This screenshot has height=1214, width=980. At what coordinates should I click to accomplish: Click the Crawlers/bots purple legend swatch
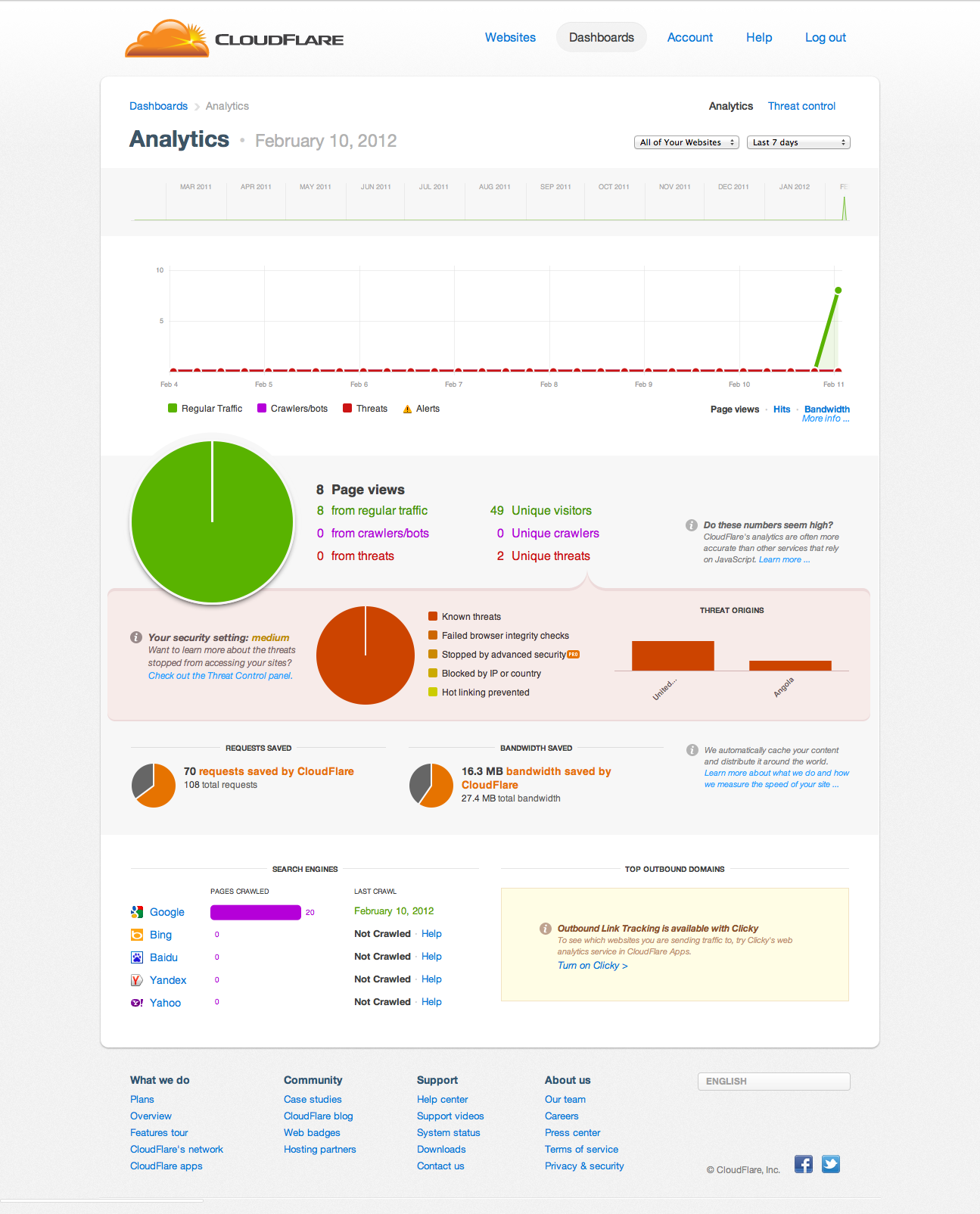262,408
